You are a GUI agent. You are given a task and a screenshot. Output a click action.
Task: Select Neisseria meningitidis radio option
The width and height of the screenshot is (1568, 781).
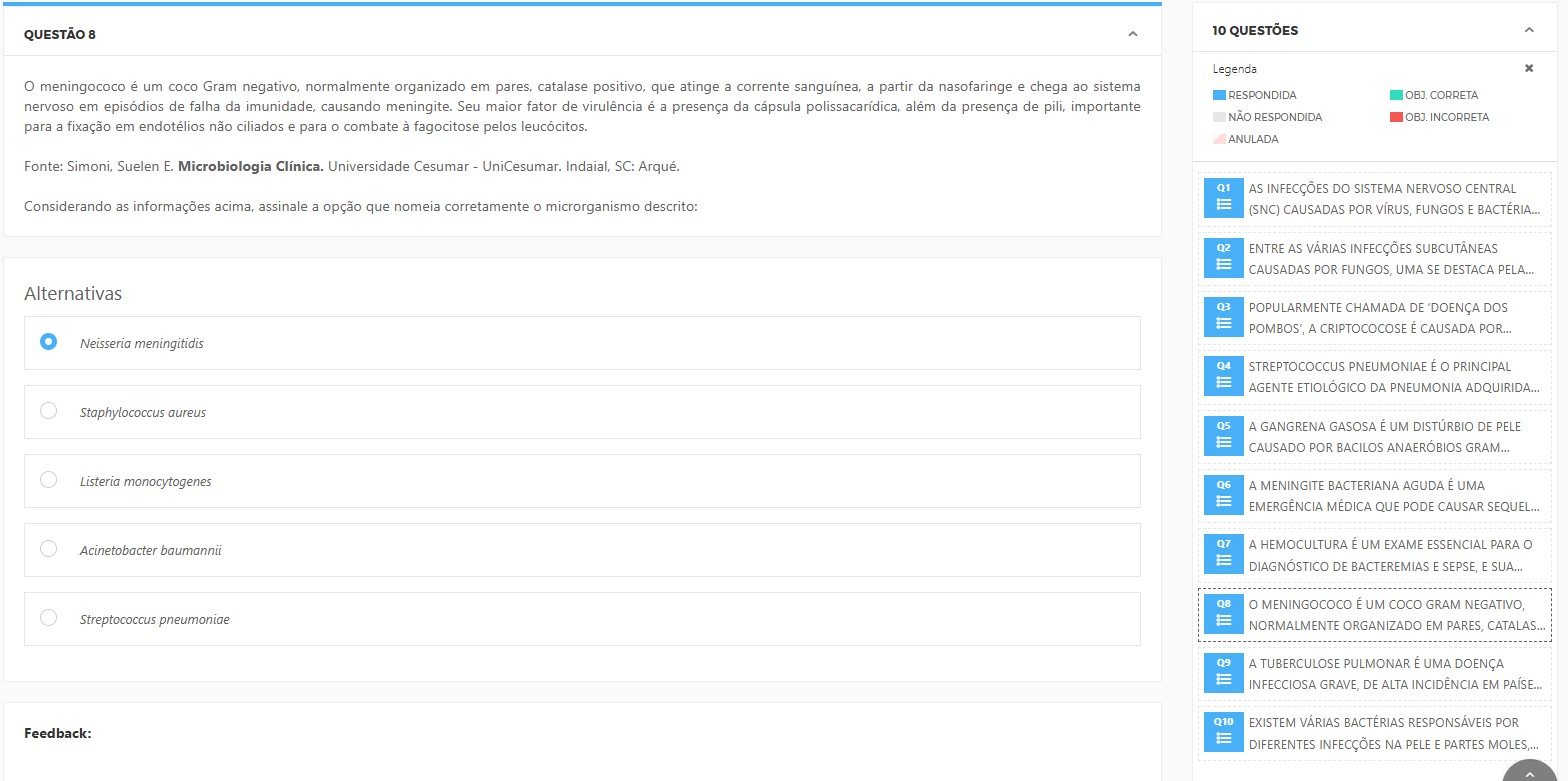click(x=48, y=342)
